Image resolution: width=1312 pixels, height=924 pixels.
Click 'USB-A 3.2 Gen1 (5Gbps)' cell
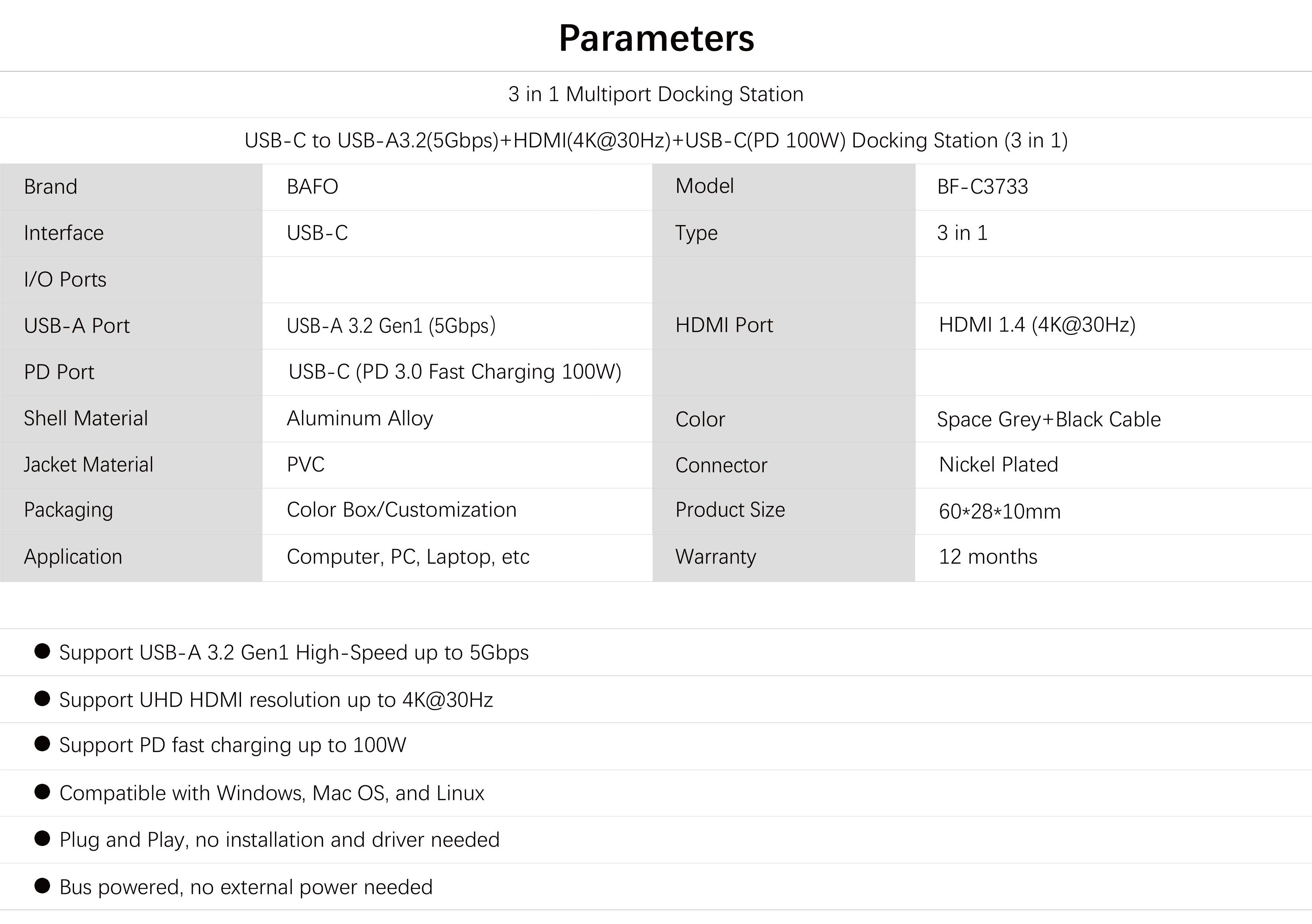point(391,326)
